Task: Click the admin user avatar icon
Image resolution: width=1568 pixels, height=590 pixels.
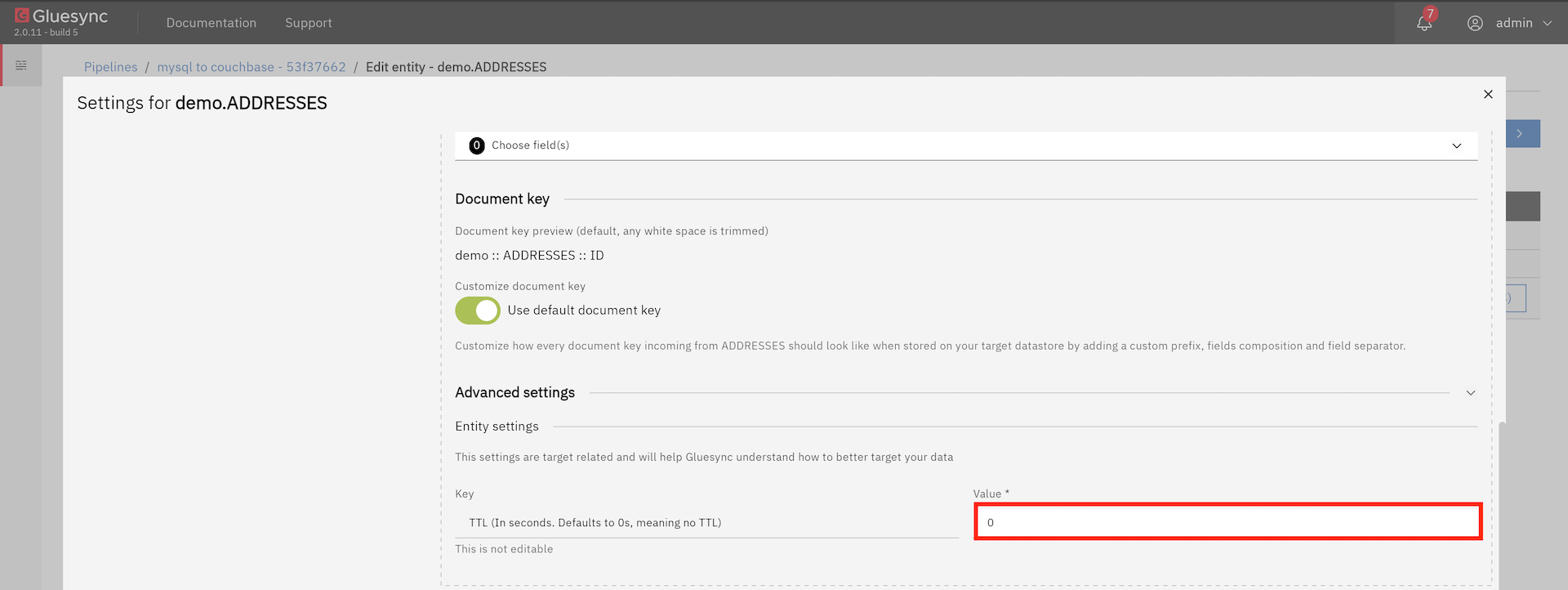Action: click(1475, 23)
